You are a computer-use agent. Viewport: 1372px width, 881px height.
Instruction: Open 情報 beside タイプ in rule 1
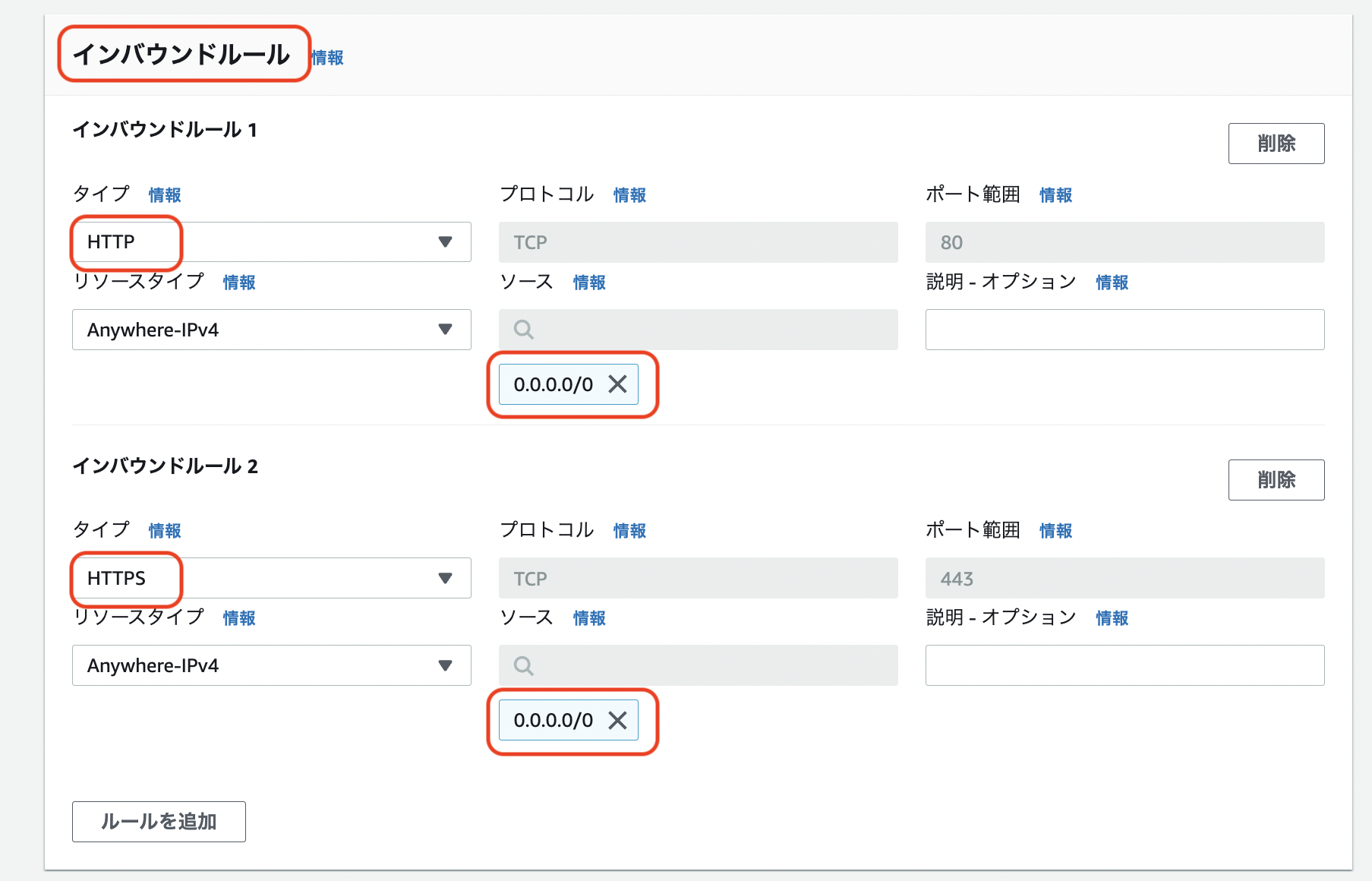(x=164, y=195)
